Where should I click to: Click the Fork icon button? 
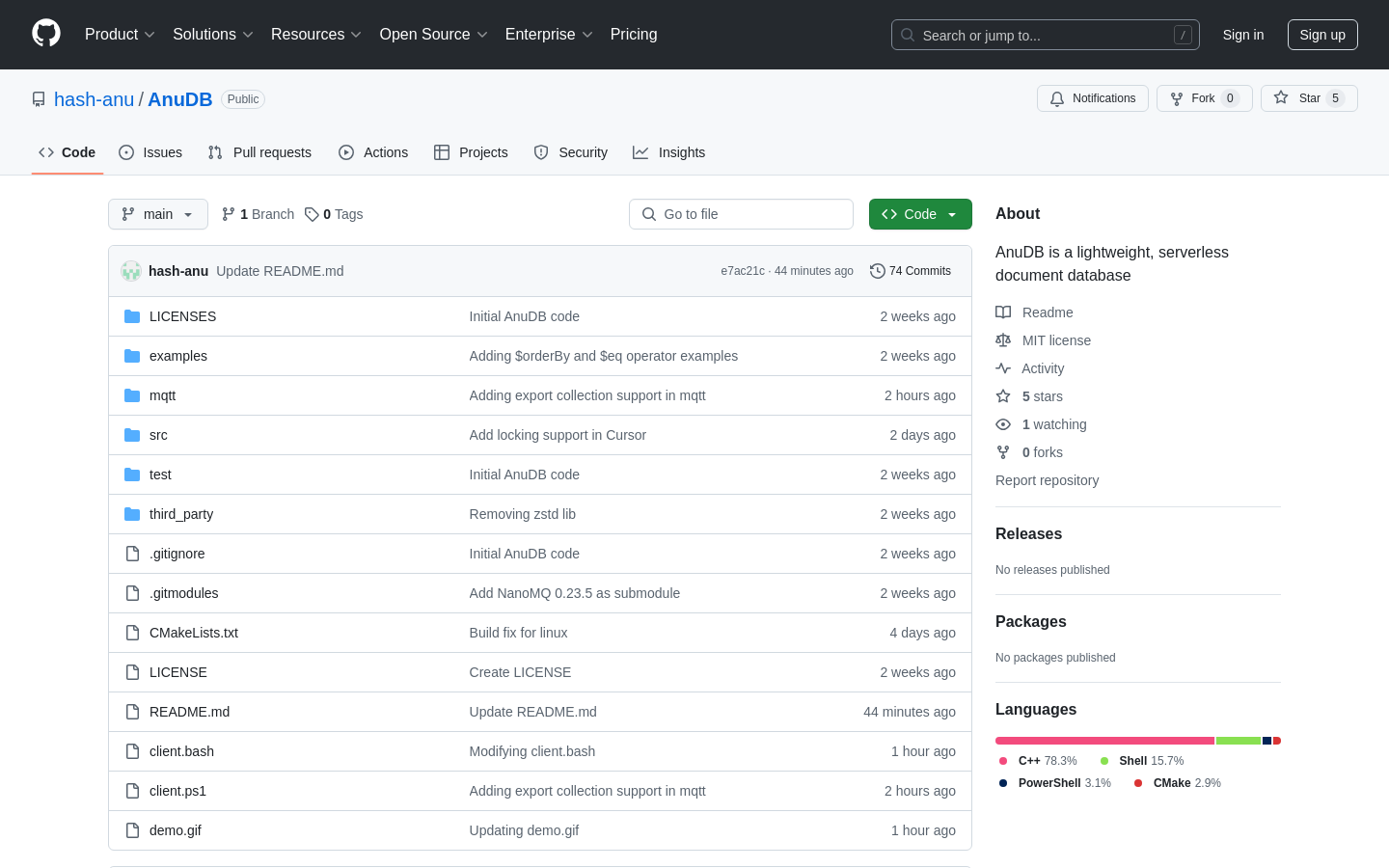coord(1177,98)
